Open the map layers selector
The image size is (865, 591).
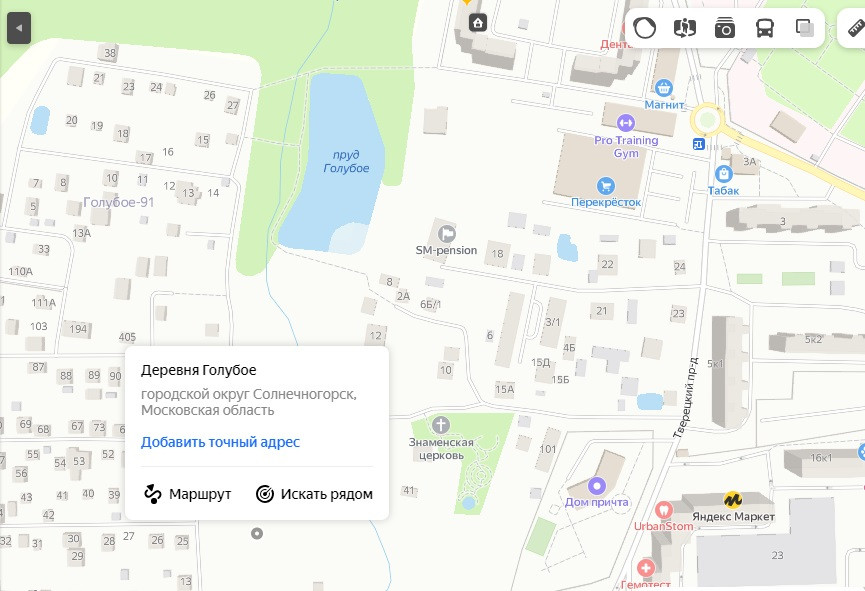click(805, 28)
